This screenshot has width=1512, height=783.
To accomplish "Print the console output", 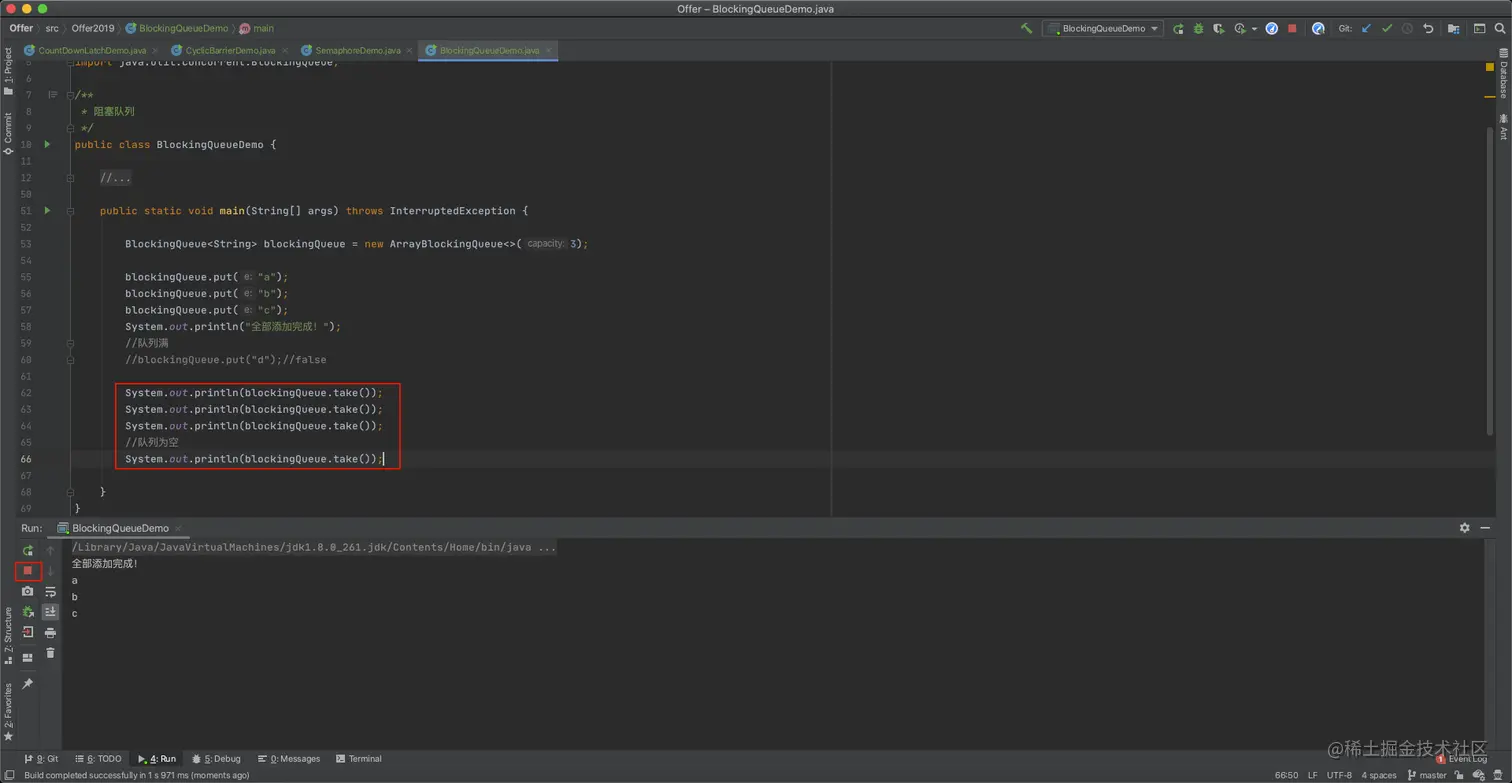I will click(x=50, y=633).
